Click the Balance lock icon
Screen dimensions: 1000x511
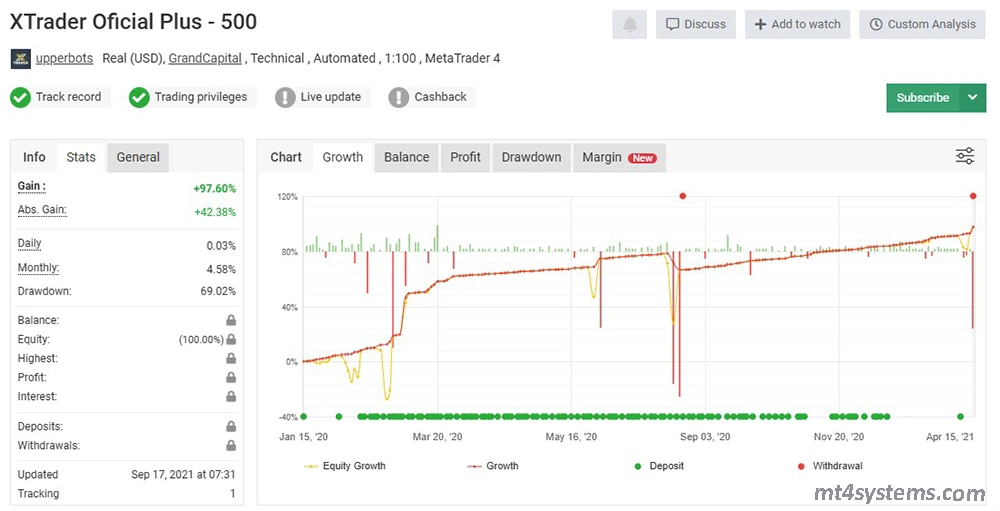231,320
